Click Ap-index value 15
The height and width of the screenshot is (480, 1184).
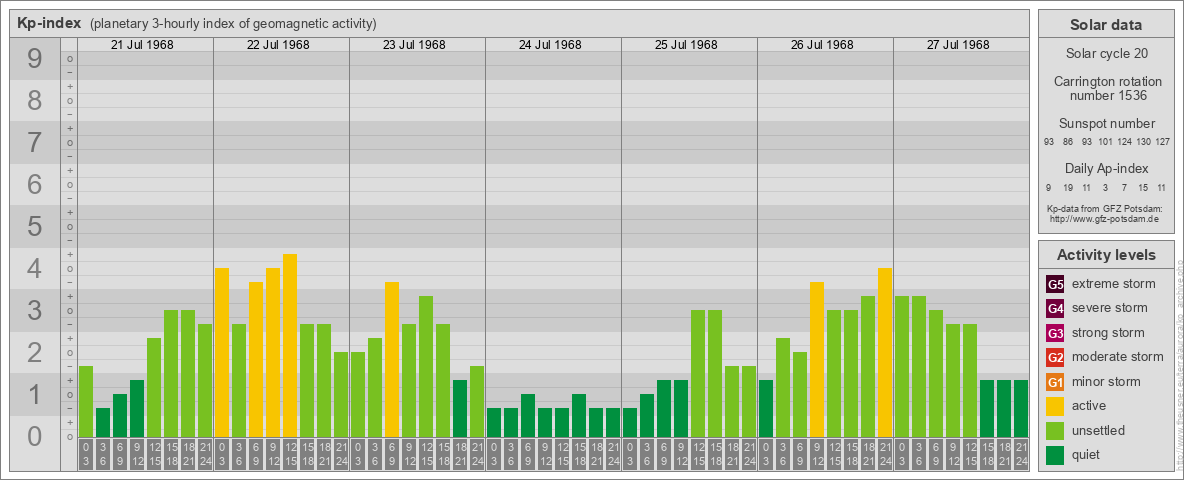pyautogui.click(x=1143, y=187)
